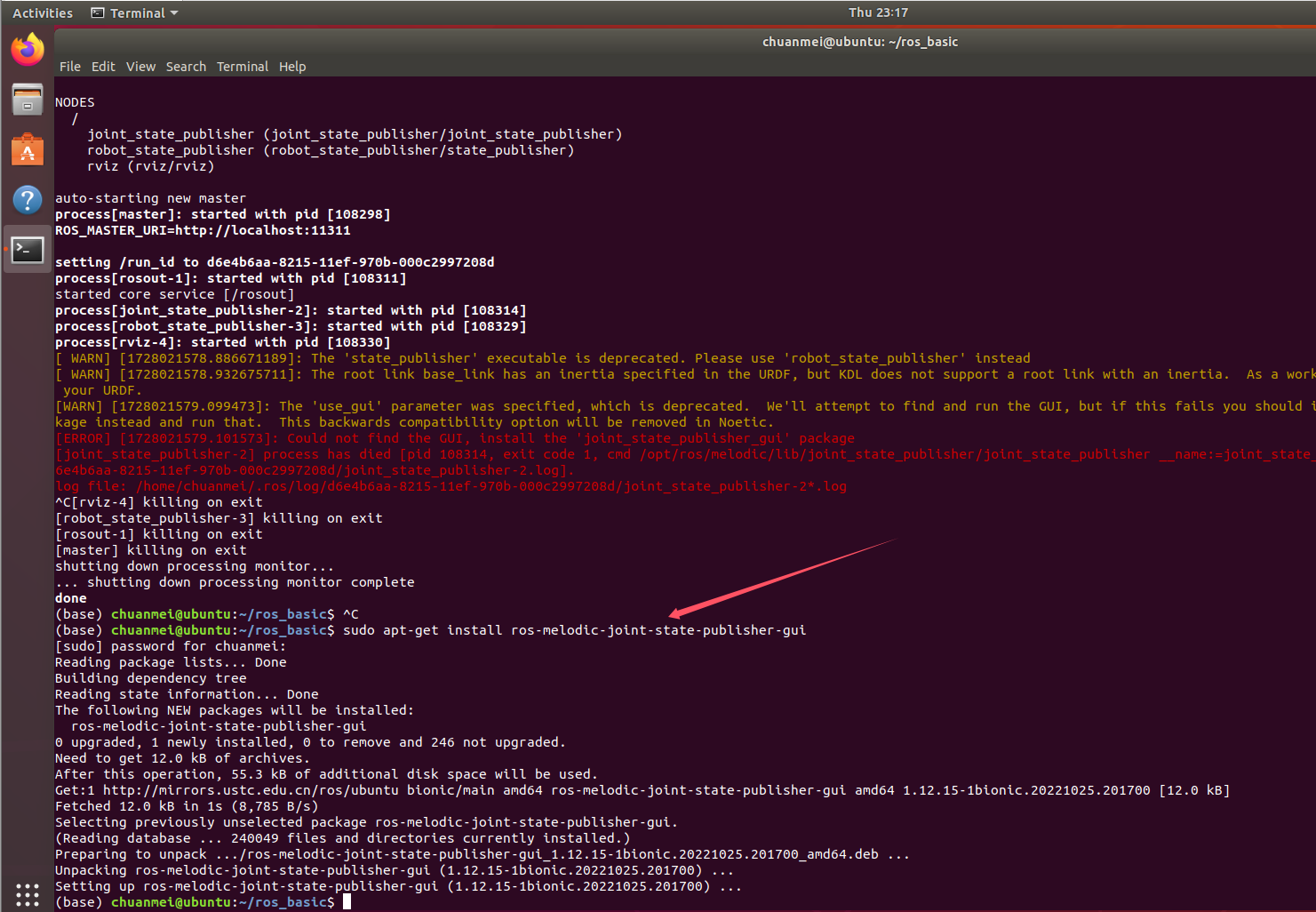Click the joint_state_publisher log file path

coord(487,485)
